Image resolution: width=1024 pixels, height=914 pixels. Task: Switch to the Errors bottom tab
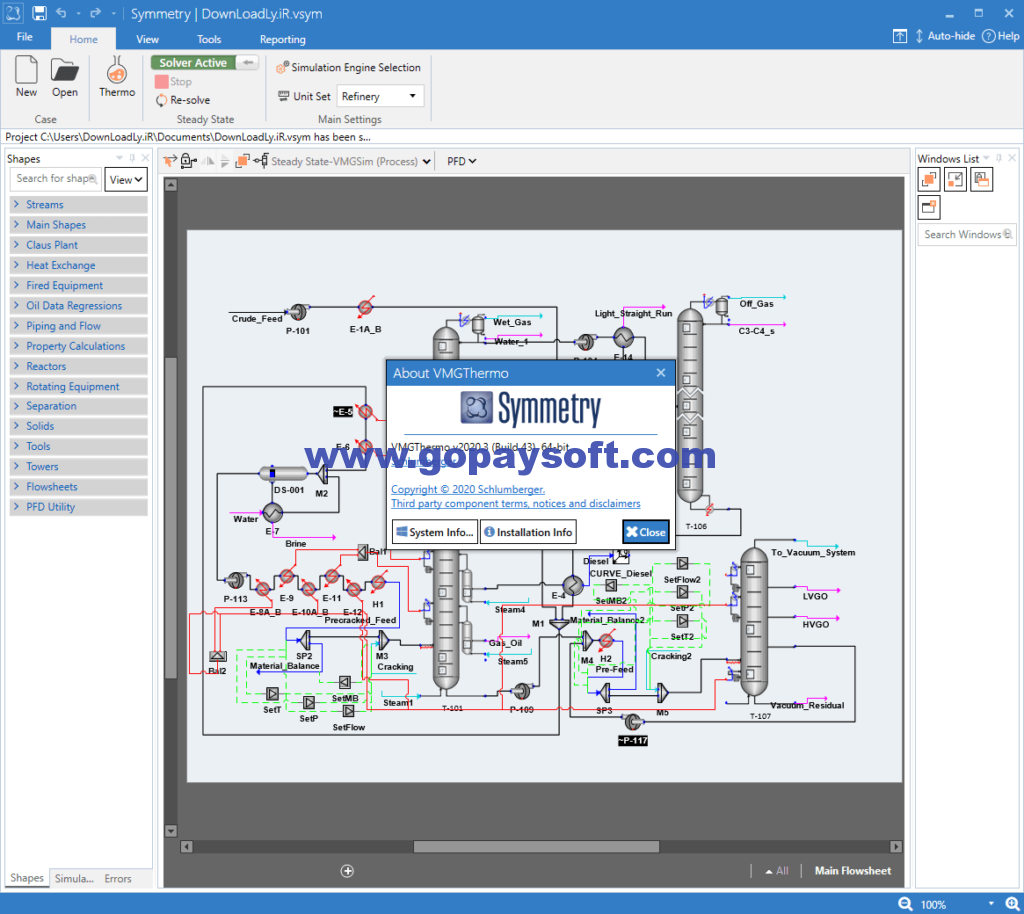point(118,879)
